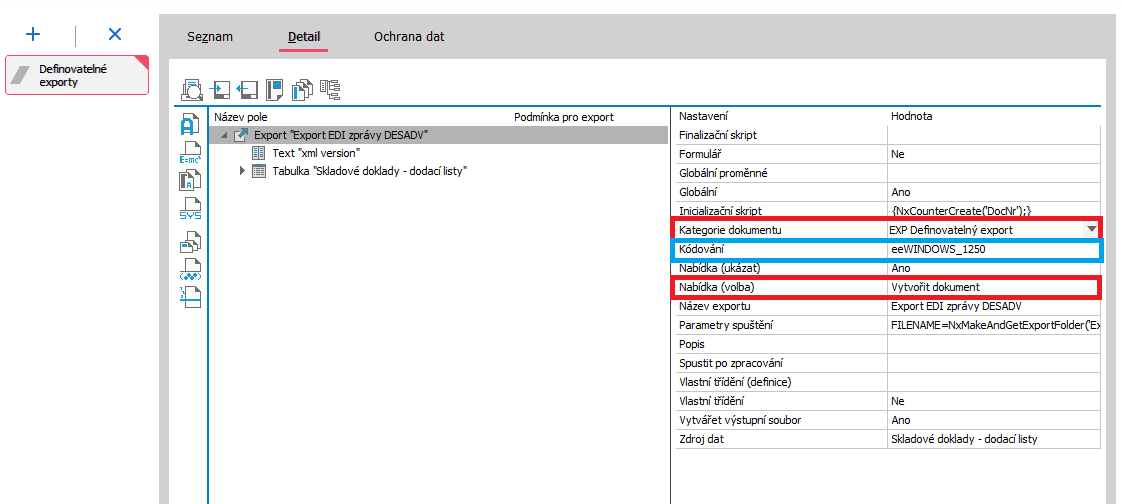Click the blue plus add icon
Viewport: 1122px width, 504px height.
tap(33, 34)
